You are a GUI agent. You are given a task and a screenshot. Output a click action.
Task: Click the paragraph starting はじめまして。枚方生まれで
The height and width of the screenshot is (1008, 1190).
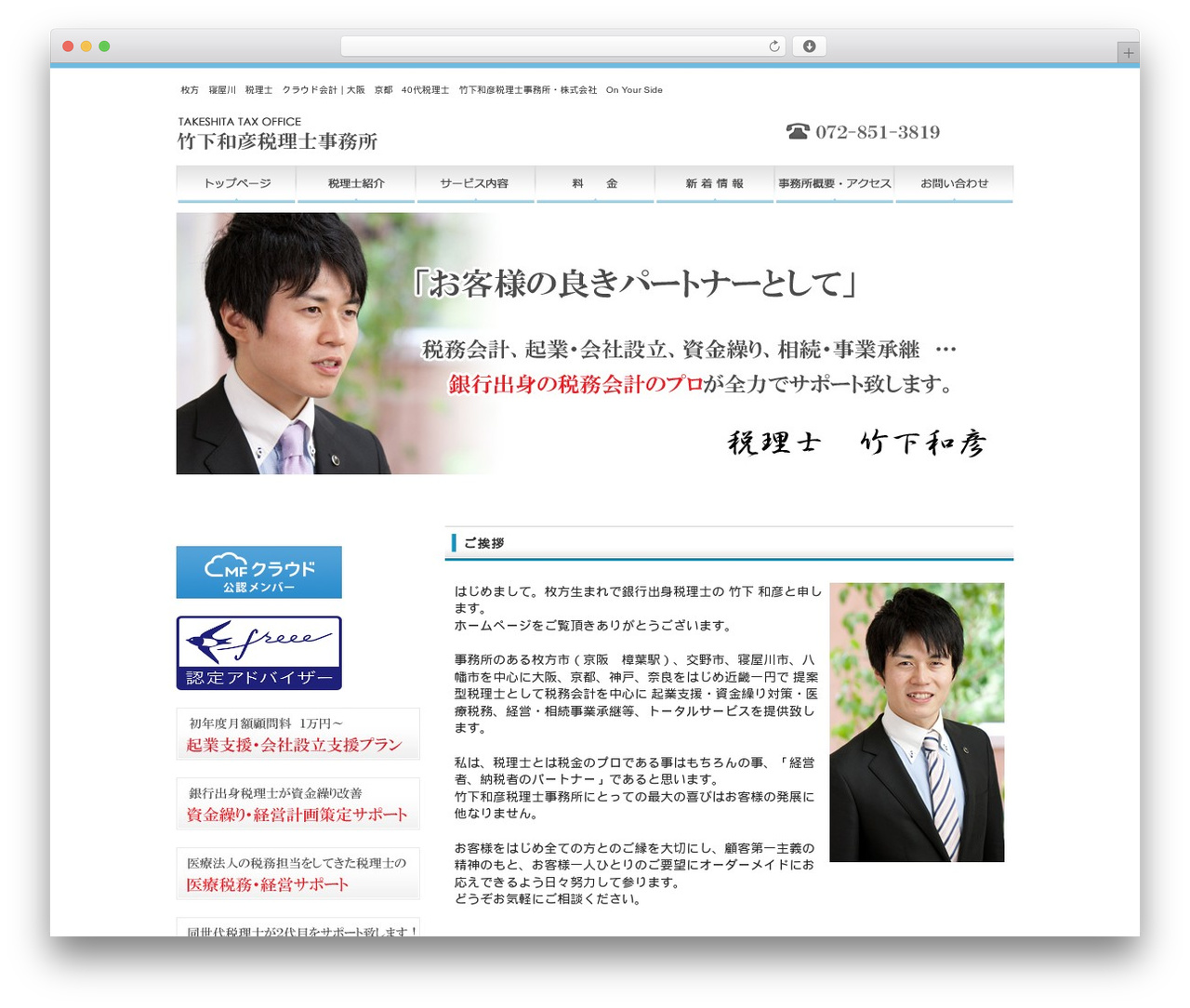point(638,600)
